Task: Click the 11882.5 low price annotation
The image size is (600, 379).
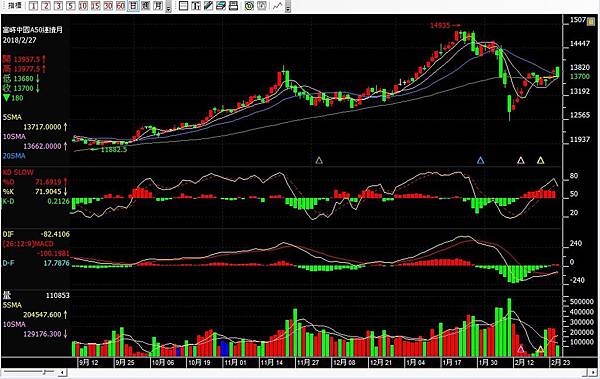Action: (x=114, y=149)
